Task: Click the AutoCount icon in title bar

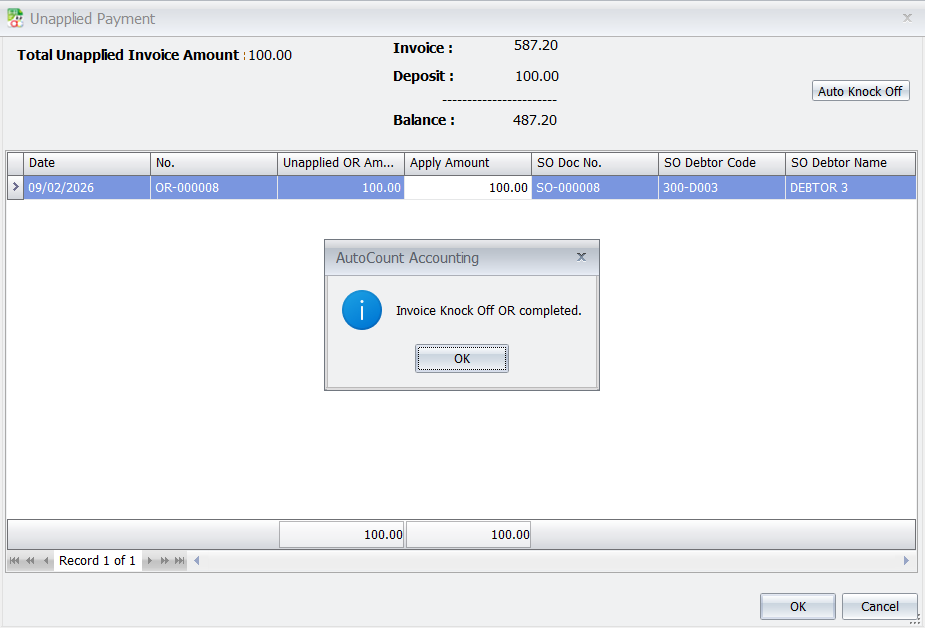Action: 15,18
